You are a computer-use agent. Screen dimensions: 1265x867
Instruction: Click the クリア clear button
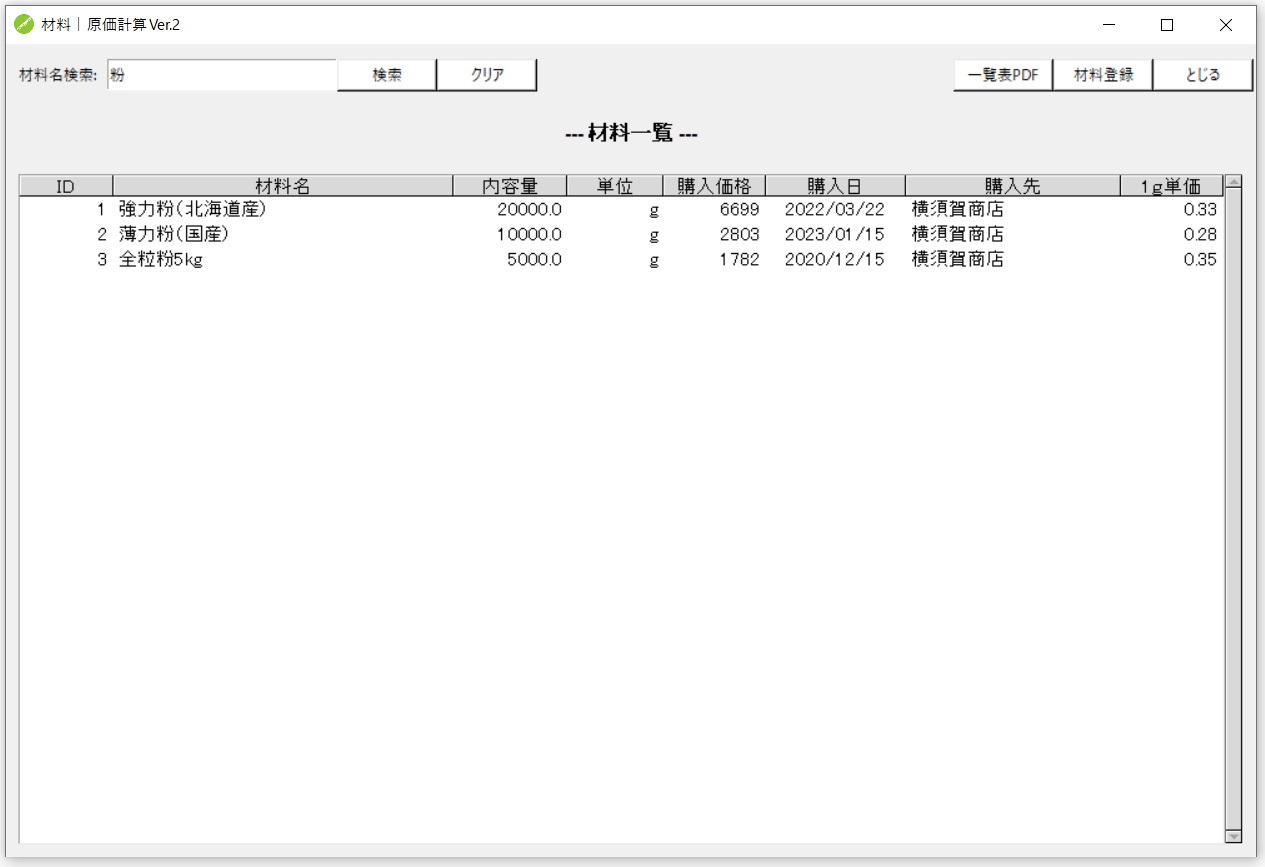(x=487, y=73)
